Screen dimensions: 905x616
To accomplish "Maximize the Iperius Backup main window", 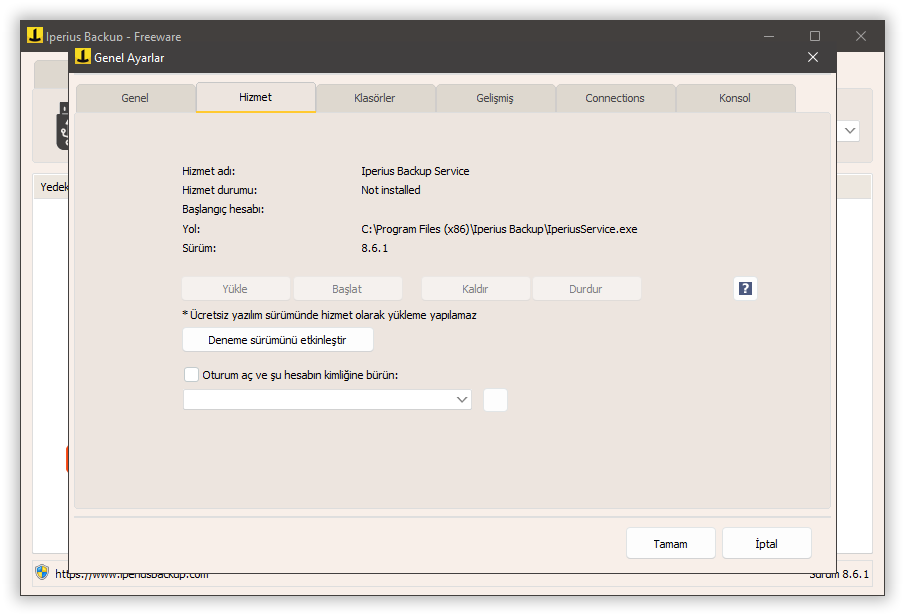I will [815, 36].
